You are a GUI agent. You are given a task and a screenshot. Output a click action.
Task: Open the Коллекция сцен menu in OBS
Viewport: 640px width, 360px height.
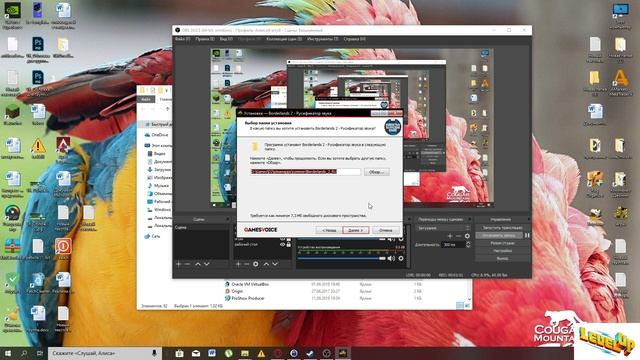click(284, 39)
